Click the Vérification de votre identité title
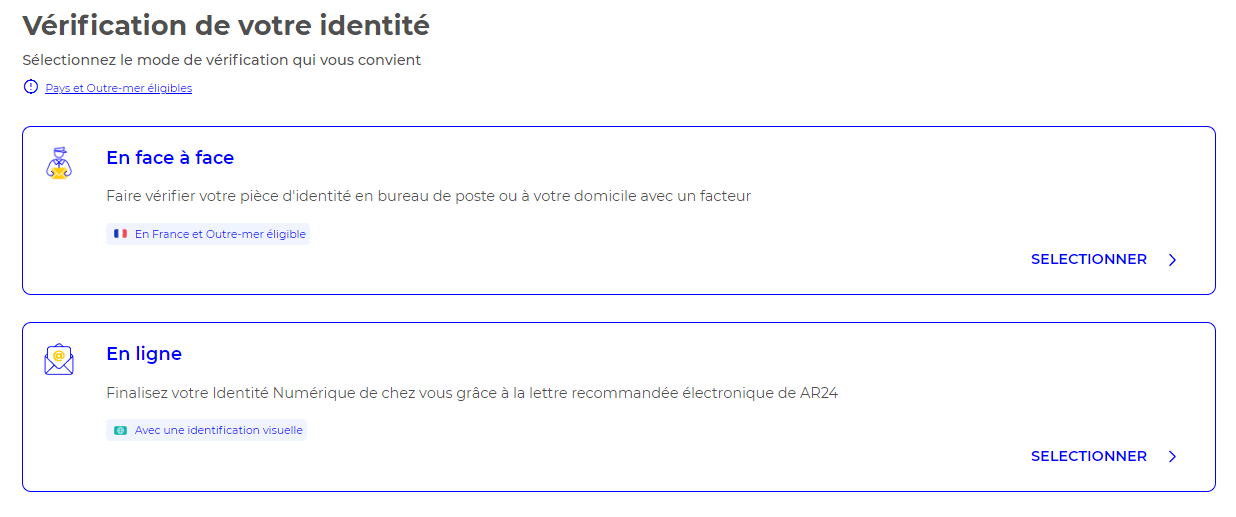Screen dimensions: 1236x517 point(226,25)
